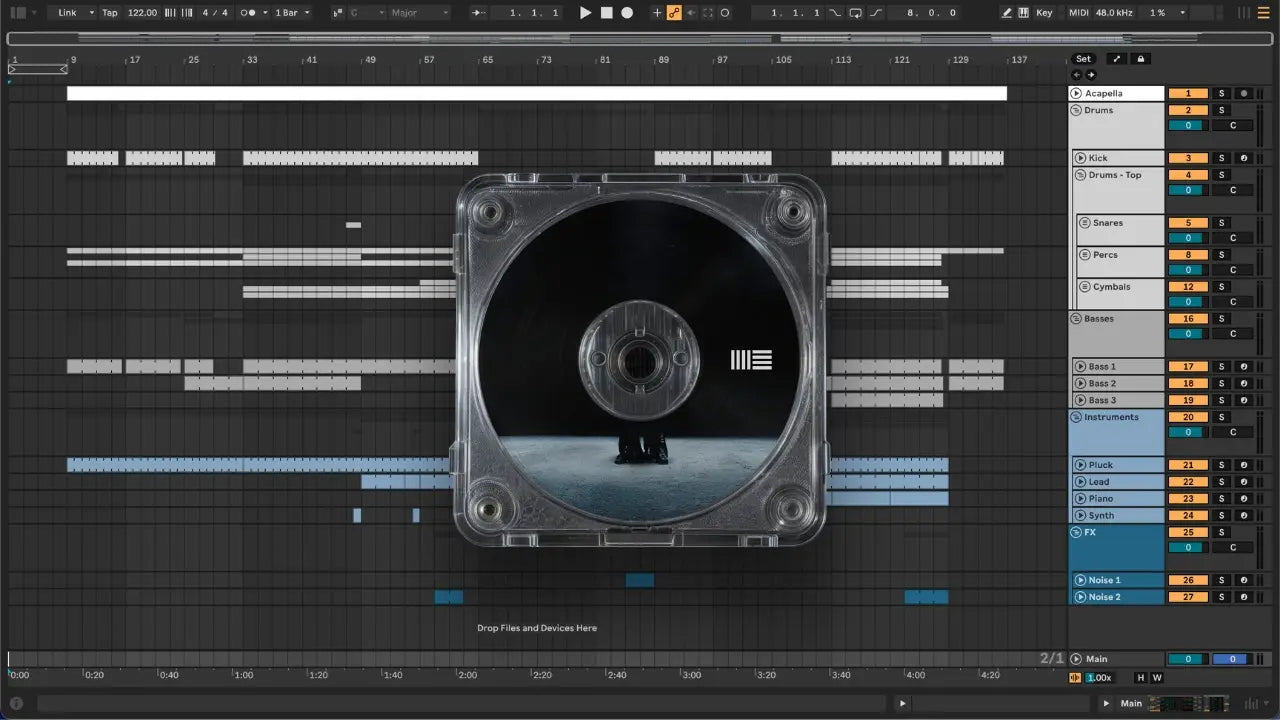Solo the Acapella track
The height and width of the screenshot is (720, 1280).
point(1221,93)
